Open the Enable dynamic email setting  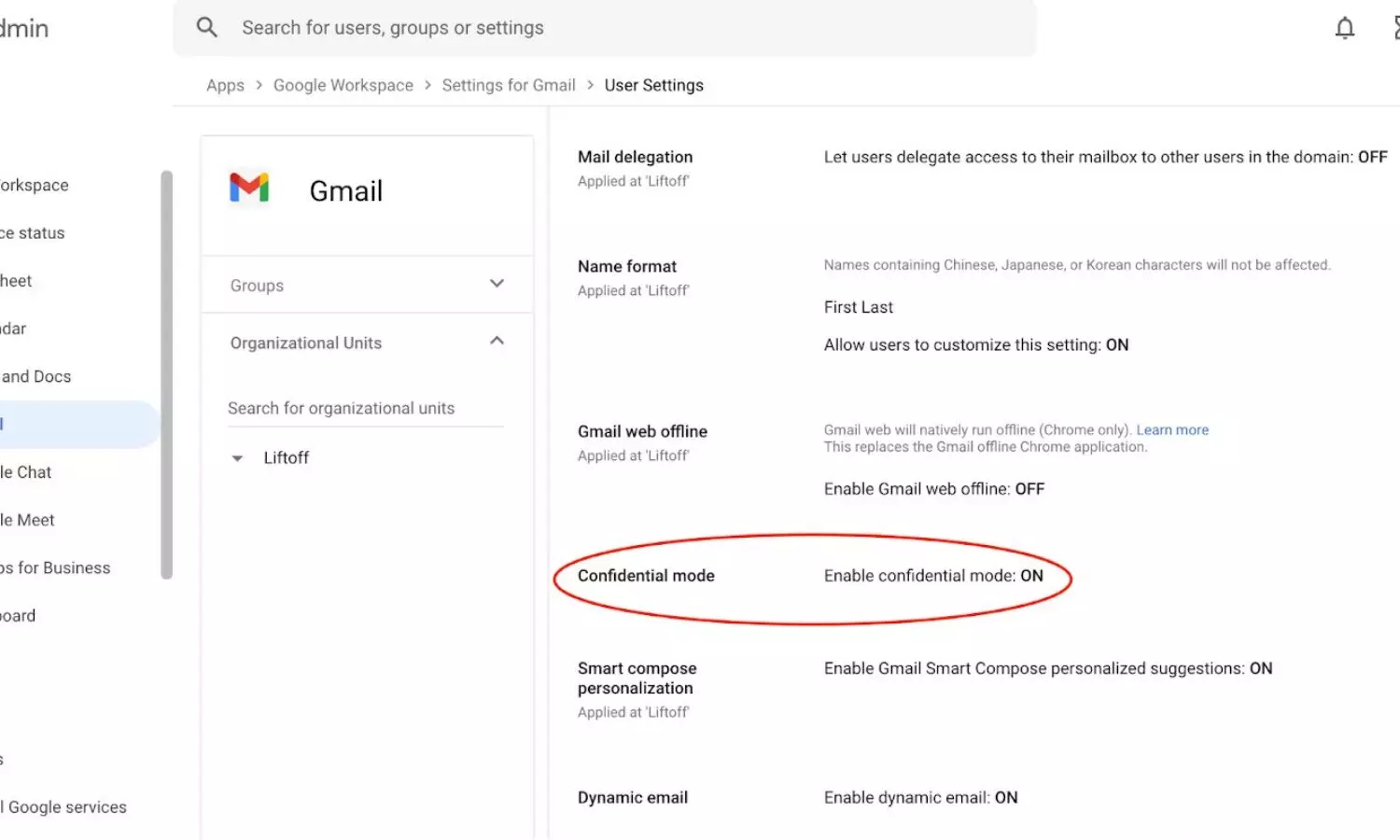pyautogui.click(x=920, y=798)
